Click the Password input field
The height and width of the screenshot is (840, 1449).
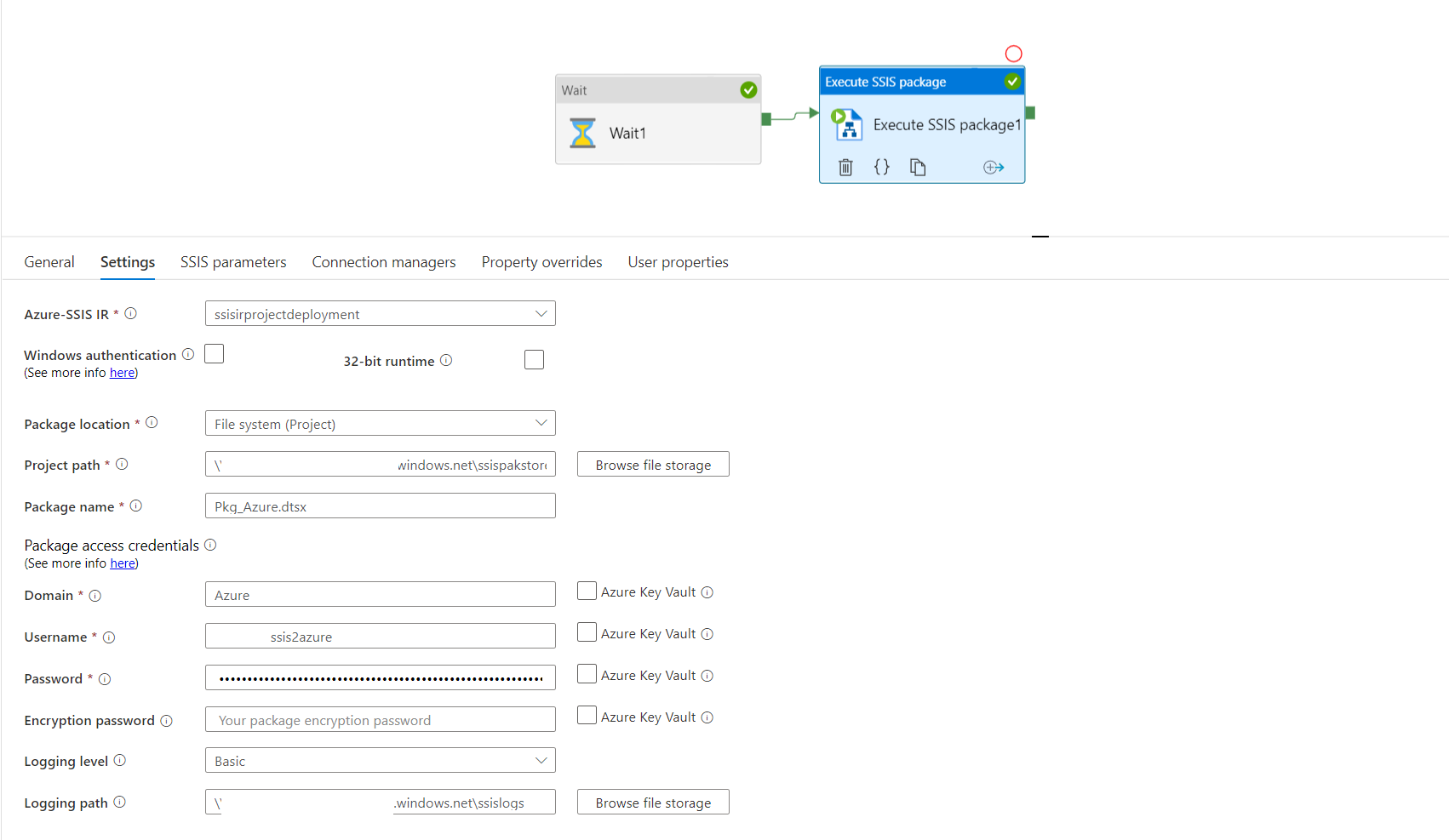click(381, 677)
